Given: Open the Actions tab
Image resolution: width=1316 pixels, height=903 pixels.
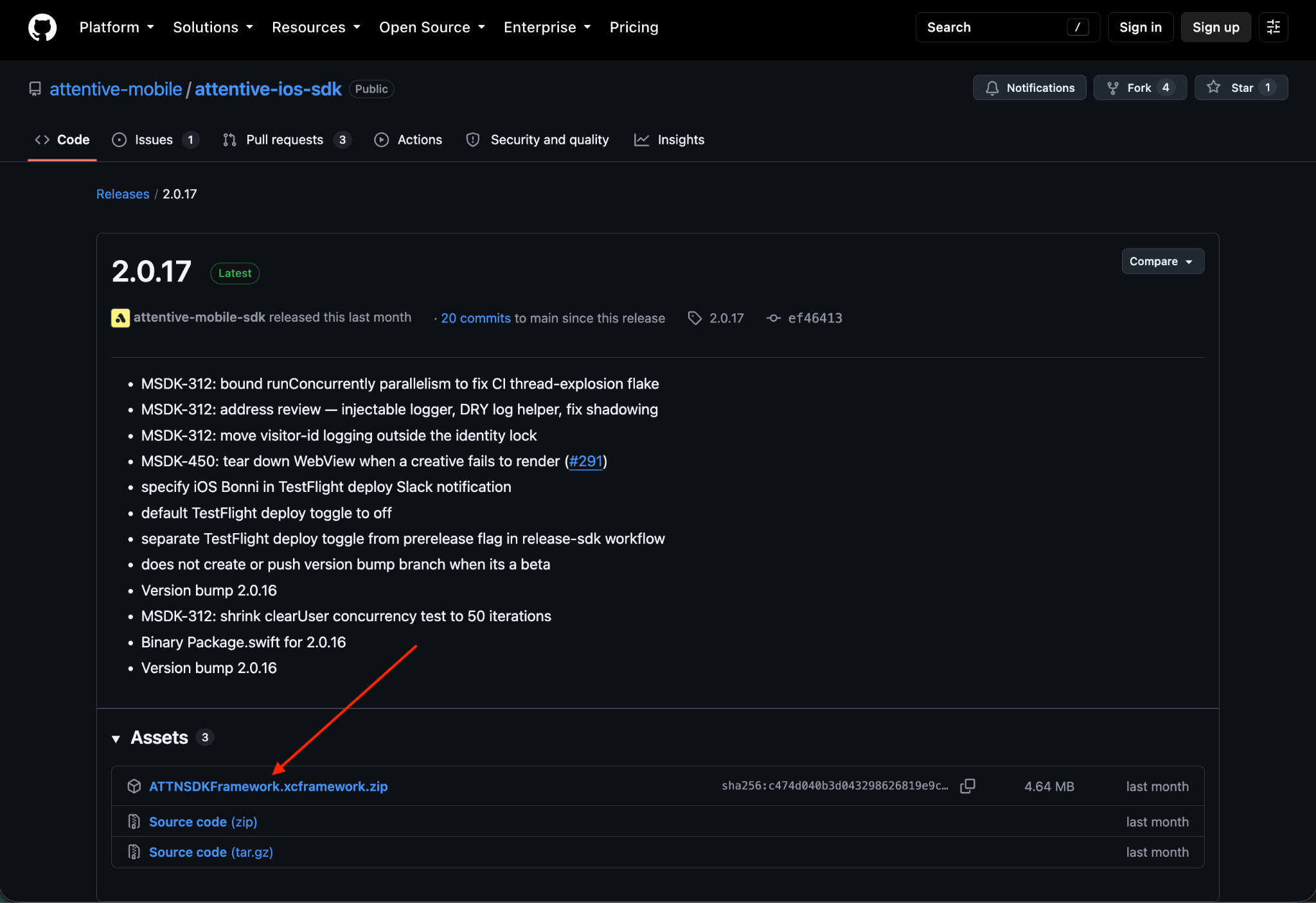Looking at the screenshot, I should (x=408, y=139).
